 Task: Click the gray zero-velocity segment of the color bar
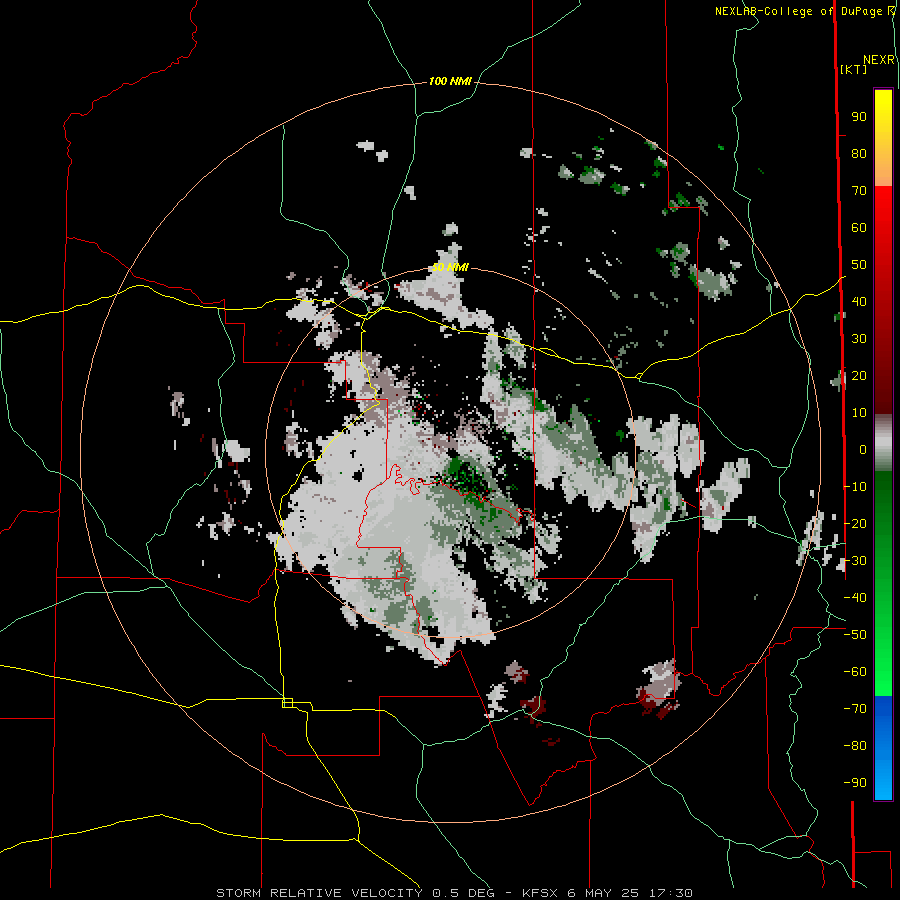[883, 443]
